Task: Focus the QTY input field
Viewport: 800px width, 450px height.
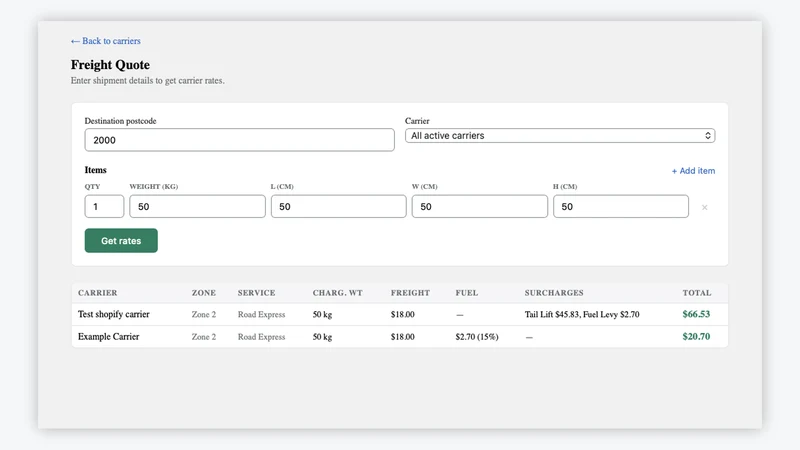Action: (104, 206)
